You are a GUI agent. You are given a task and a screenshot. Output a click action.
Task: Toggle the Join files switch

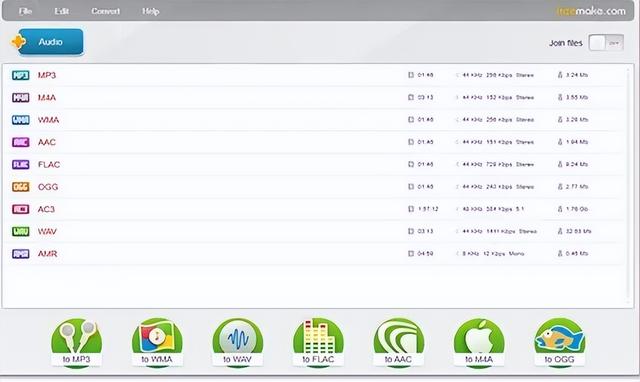click(606, 42)
